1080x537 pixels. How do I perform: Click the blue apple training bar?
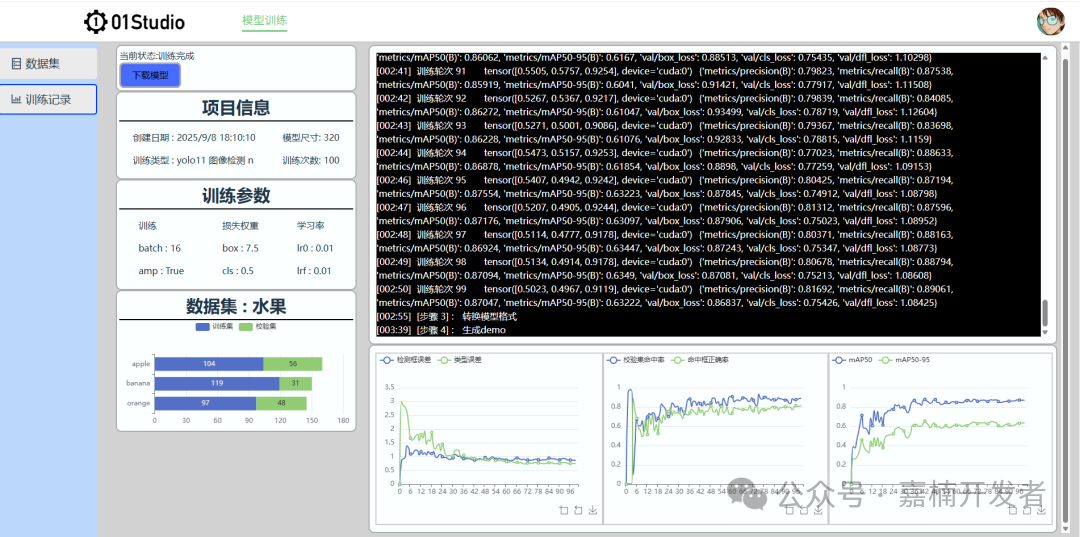[208, 364]
